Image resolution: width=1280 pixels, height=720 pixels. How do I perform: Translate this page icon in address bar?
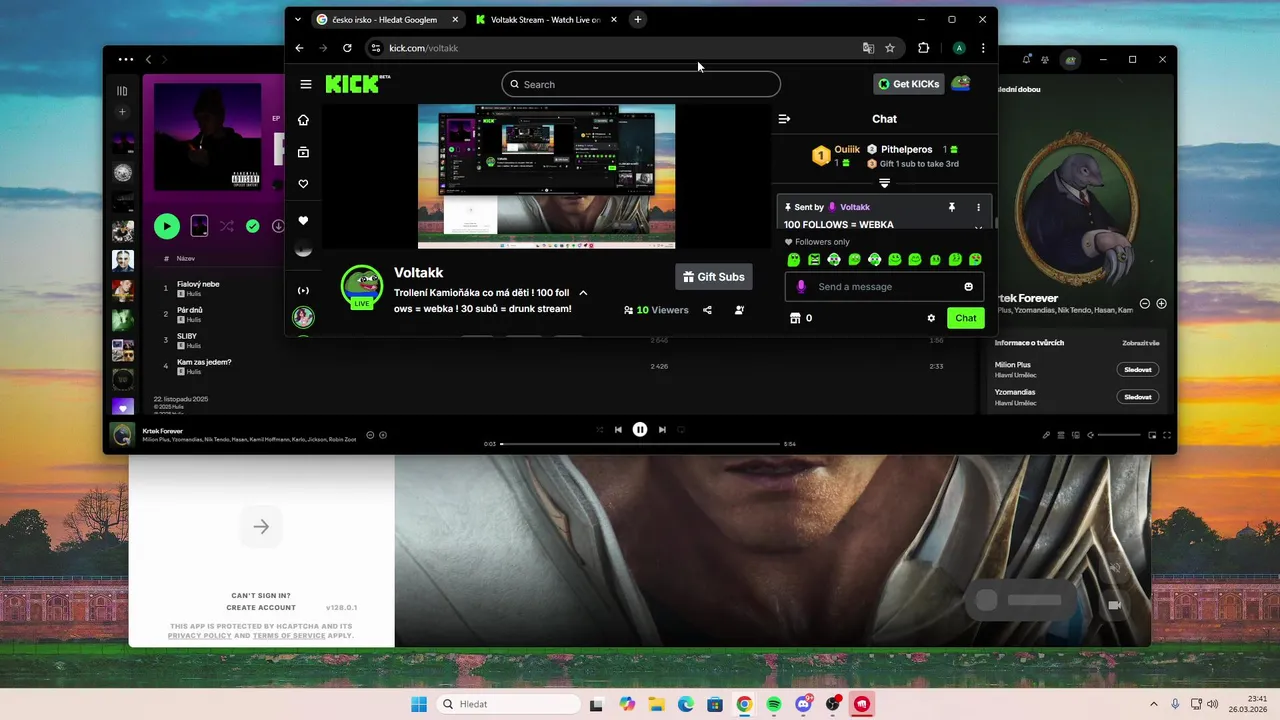coord(868,48)
